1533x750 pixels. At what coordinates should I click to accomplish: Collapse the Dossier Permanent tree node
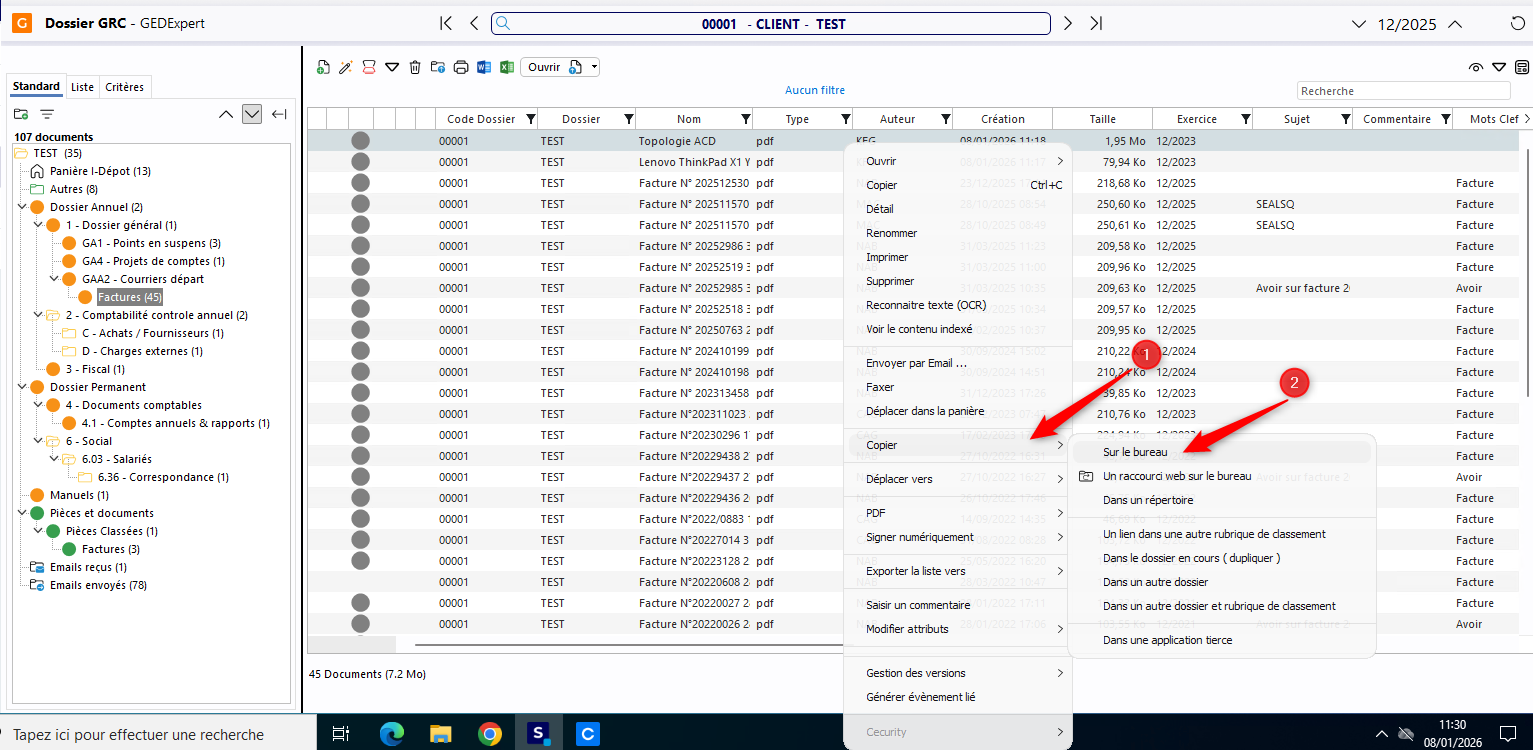(x=23, y=387)
